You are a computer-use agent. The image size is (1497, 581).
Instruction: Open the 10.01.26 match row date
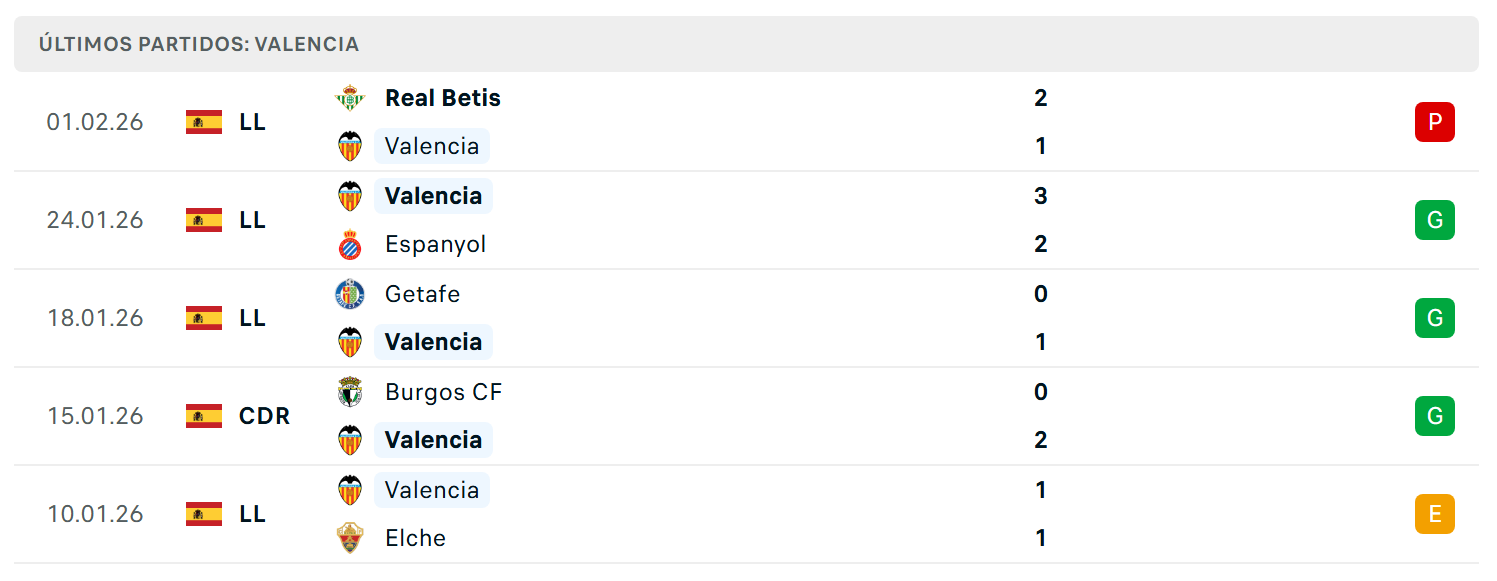(95, 514)
